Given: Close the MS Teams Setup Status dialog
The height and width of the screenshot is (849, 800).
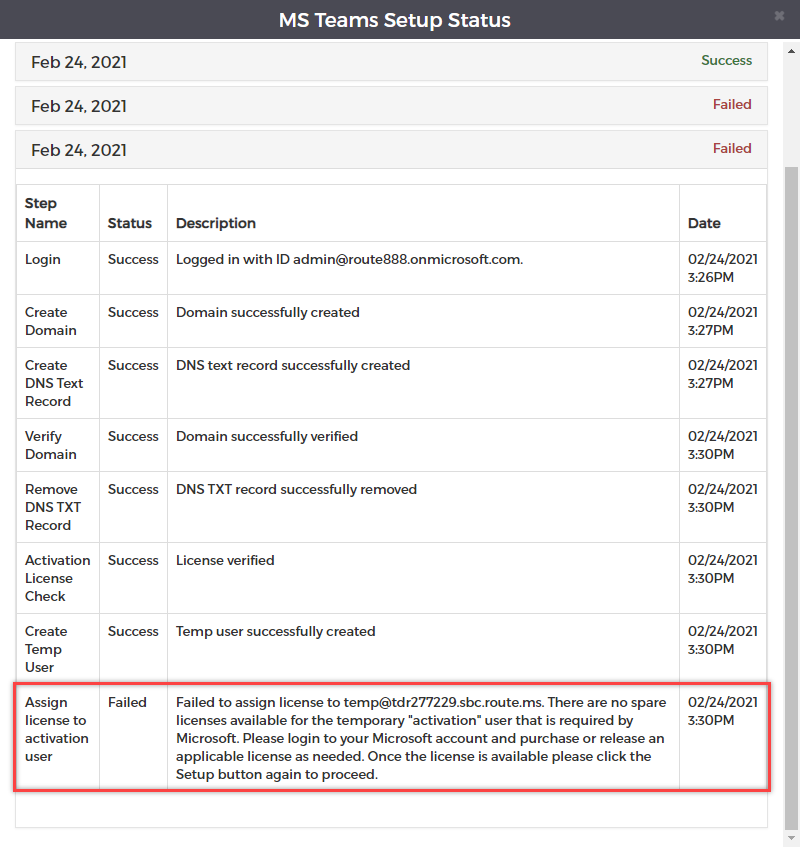Looking at the screenshot, I should pos(779,16).
